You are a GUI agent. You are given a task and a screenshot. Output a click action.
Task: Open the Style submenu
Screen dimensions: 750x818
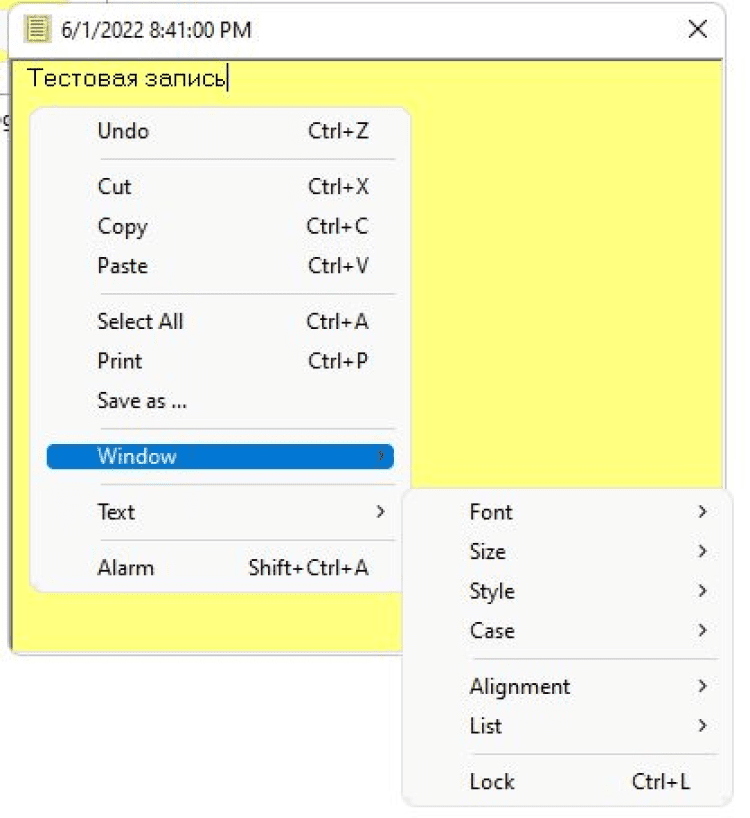pos(492,591)
